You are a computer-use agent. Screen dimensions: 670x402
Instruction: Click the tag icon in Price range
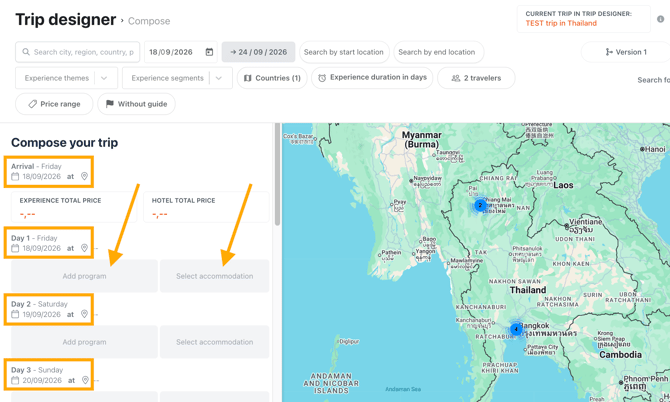click(32, 104)
